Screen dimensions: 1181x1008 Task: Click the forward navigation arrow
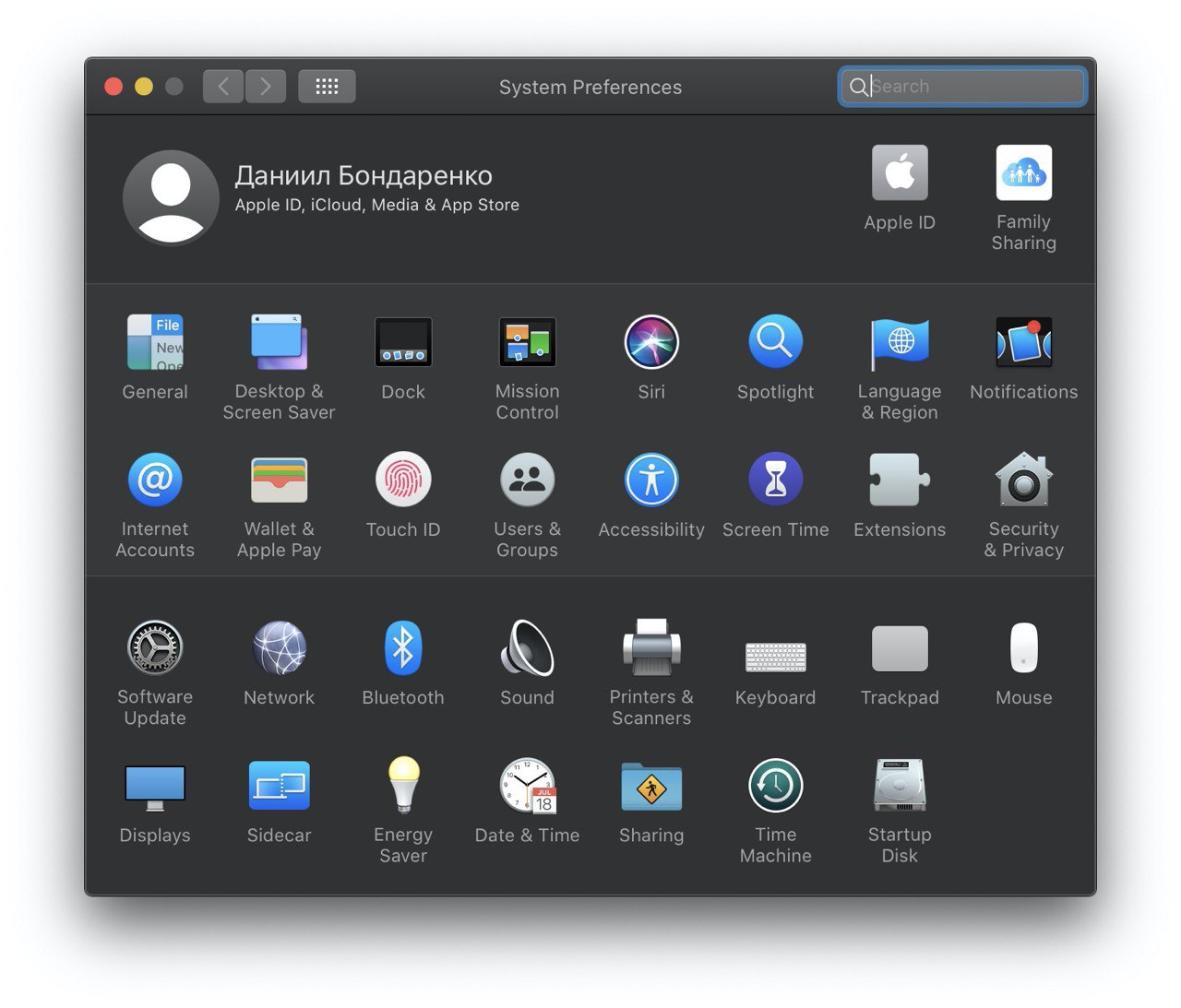pyautogui.click(x=266, y=87)
